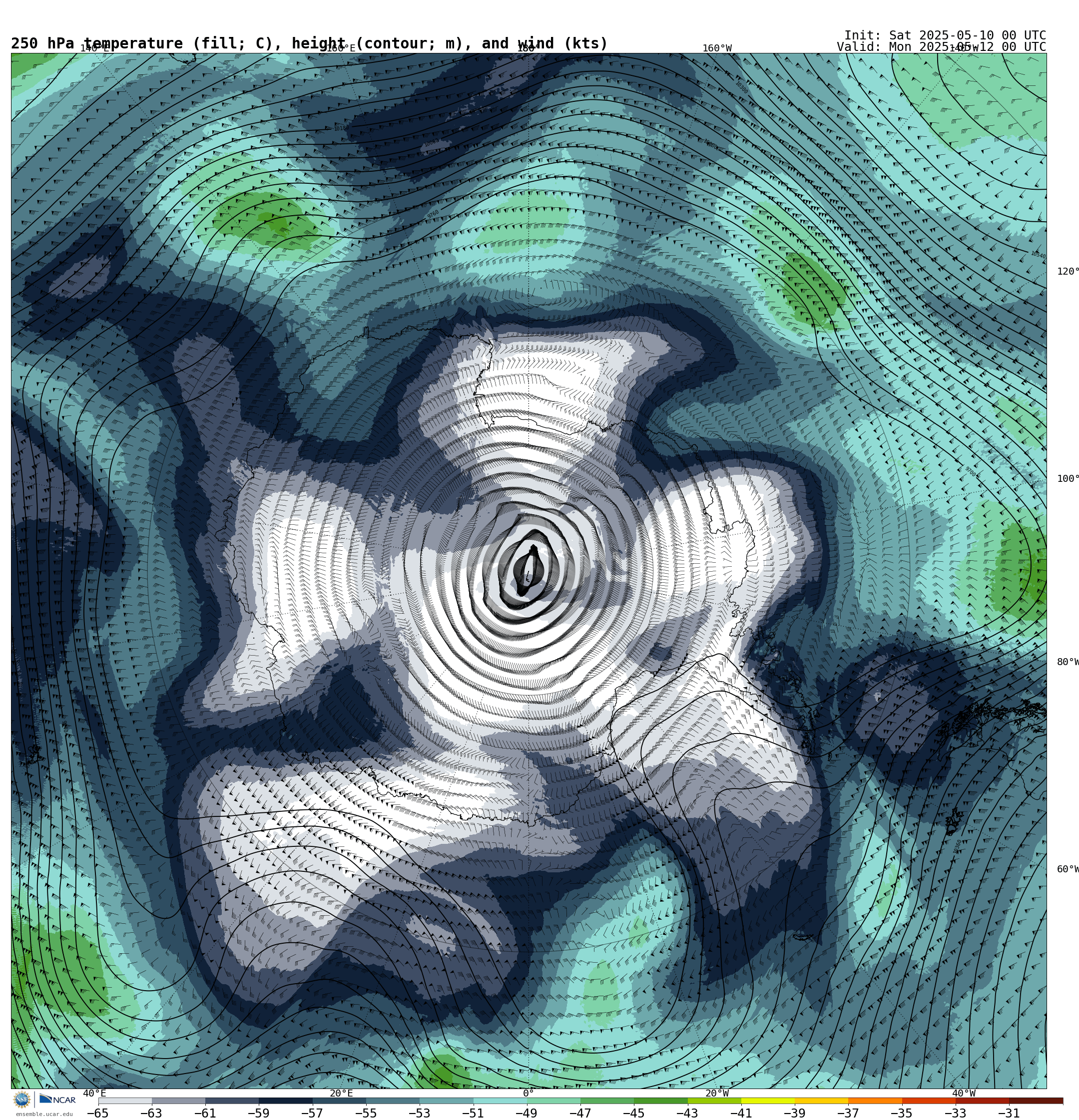1079x1120 pixels.
Task: Click the 100° longitude label on right edge
Action: click(x=1068, y=479)
